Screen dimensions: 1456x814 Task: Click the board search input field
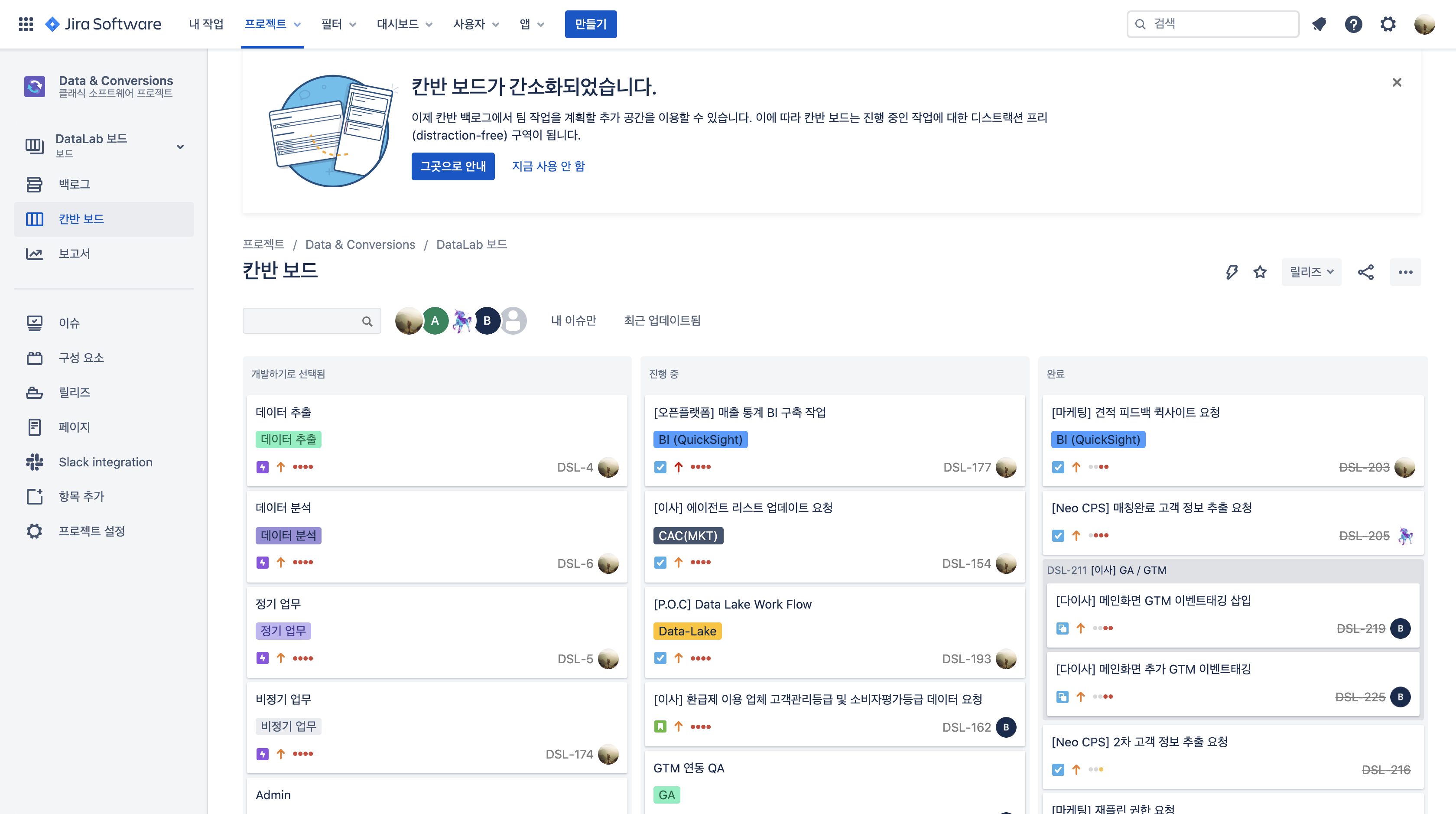coord(305,320)
